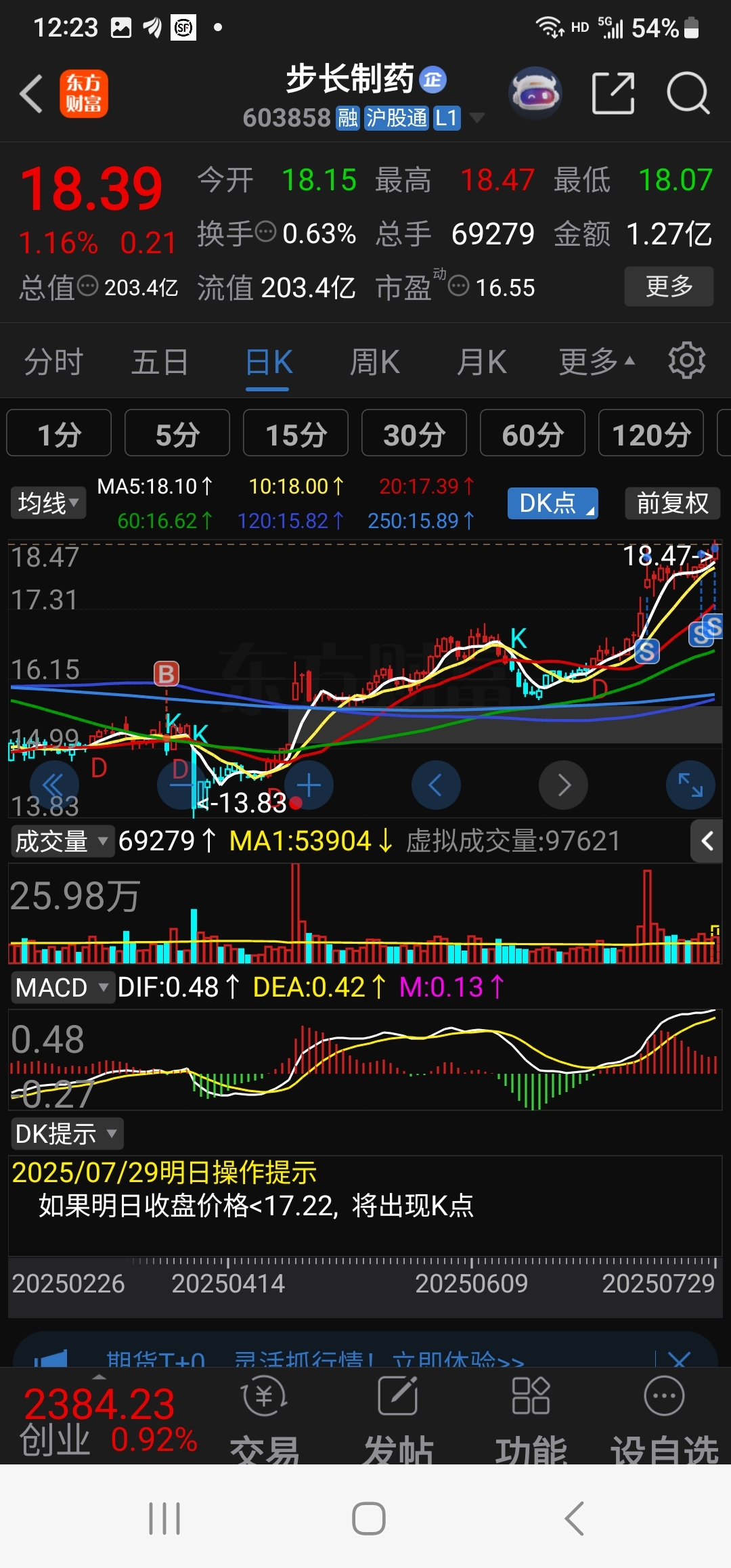The width and height of the screenshot is (731, 1568).
Task: Tap the blue 正 verified badge
Action: (x=433, y=80)
